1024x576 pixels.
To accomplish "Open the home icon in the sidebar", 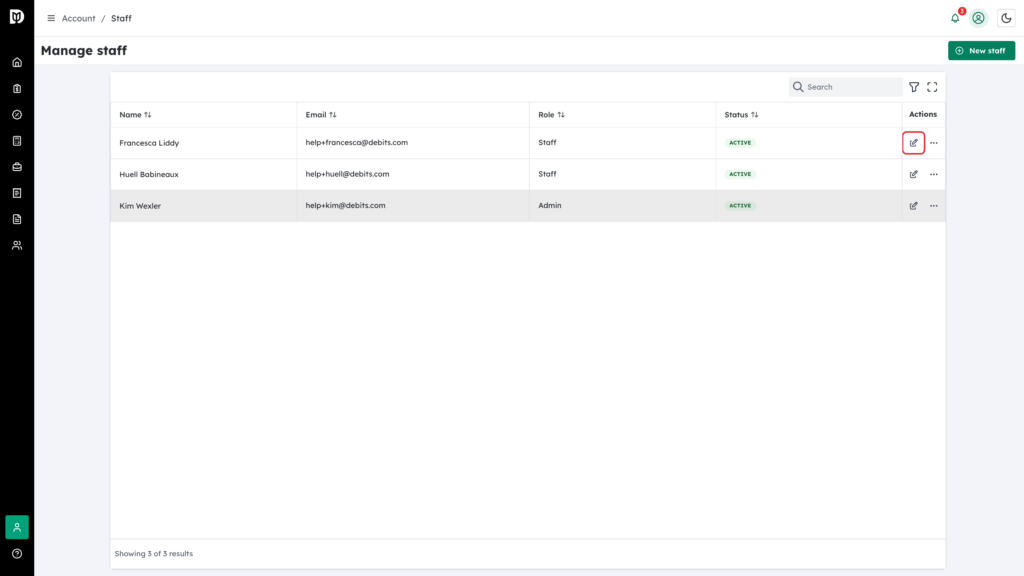I will 17,63.
